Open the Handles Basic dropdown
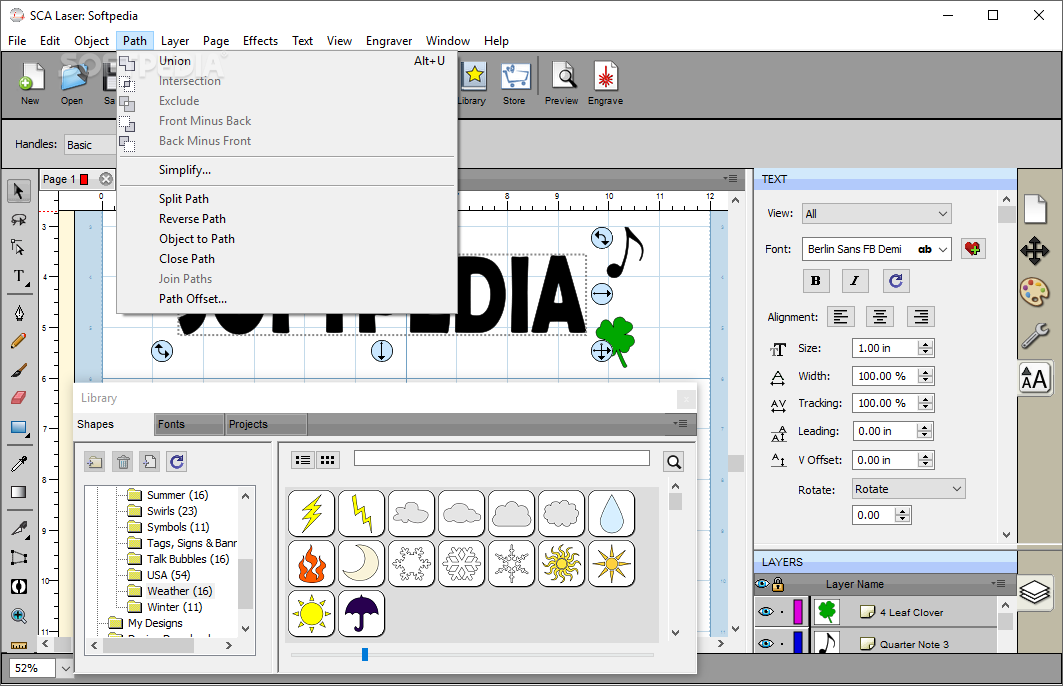The height and width of the screenshot is (686, 1063). click(91, 144)
